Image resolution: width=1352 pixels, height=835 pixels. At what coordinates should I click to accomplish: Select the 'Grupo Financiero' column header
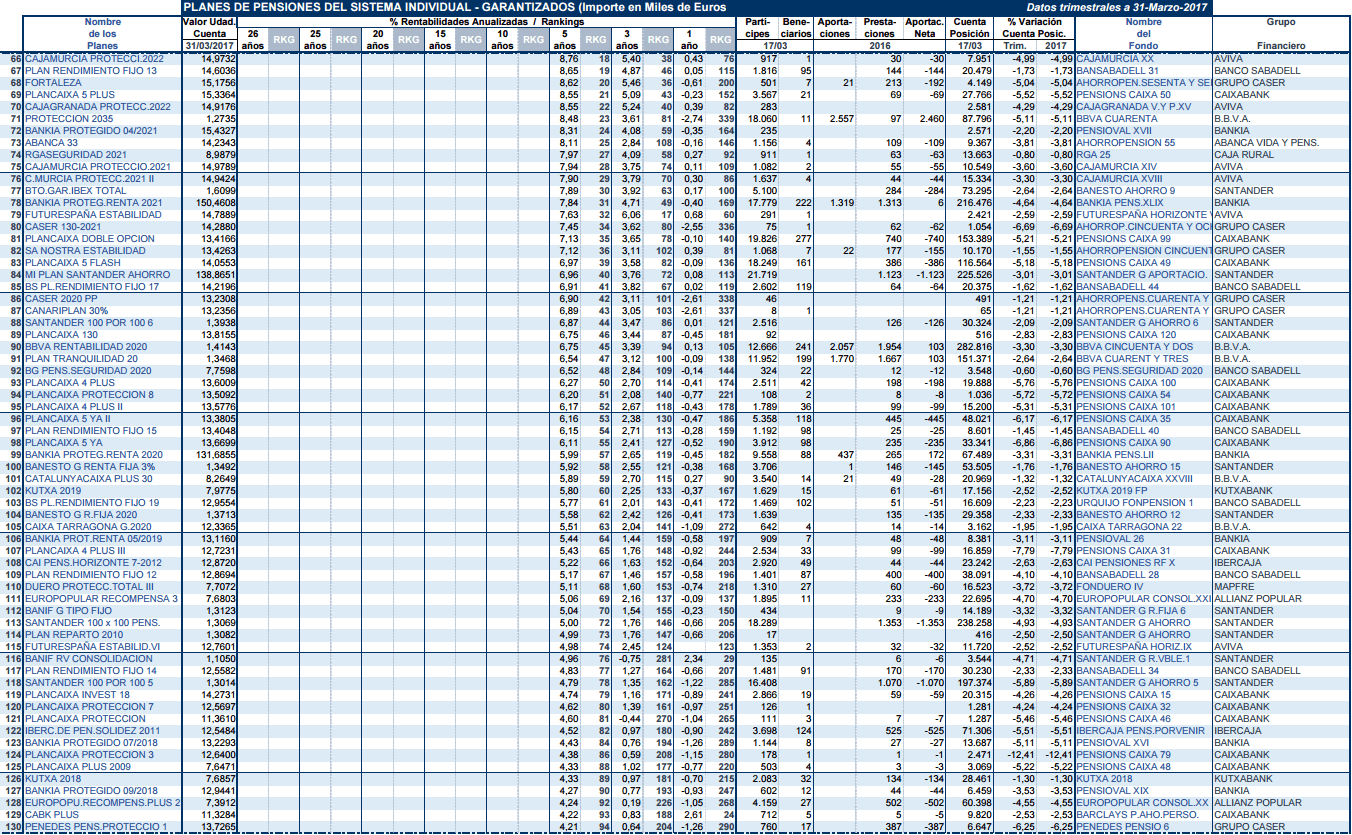coord(1280,34)
